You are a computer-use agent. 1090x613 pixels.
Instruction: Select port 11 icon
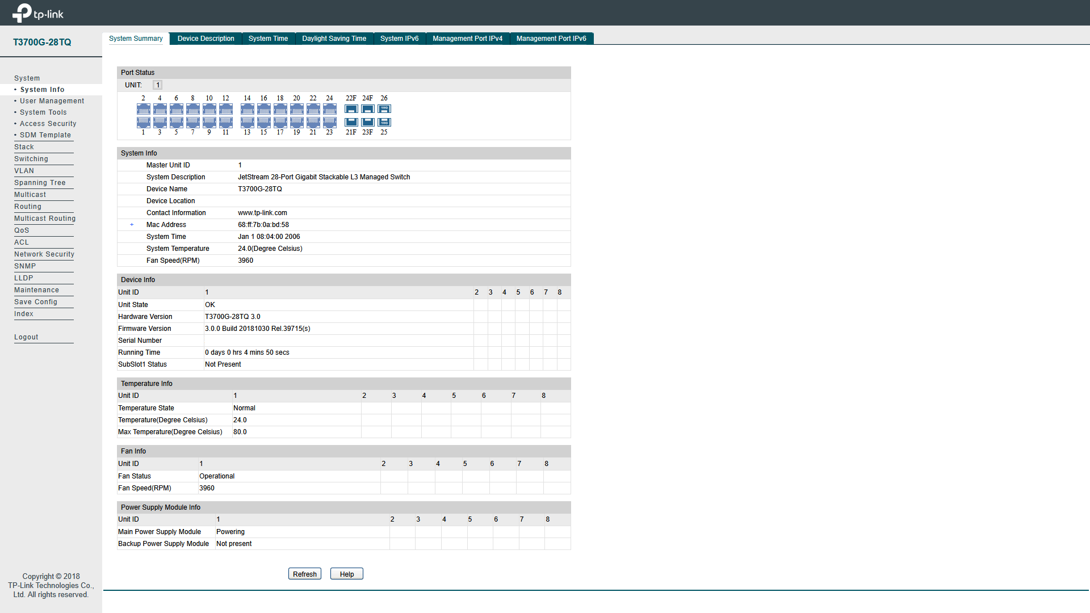coord(226,122)
